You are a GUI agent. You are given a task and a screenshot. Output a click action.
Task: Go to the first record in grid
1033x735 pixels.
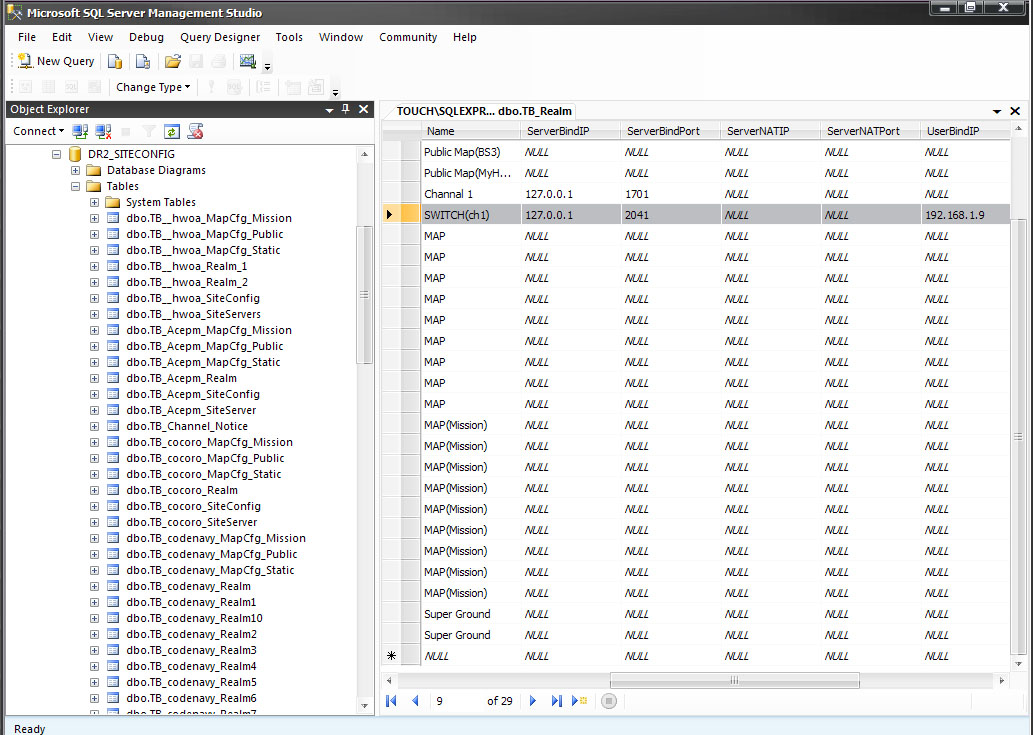click(391, 701)
